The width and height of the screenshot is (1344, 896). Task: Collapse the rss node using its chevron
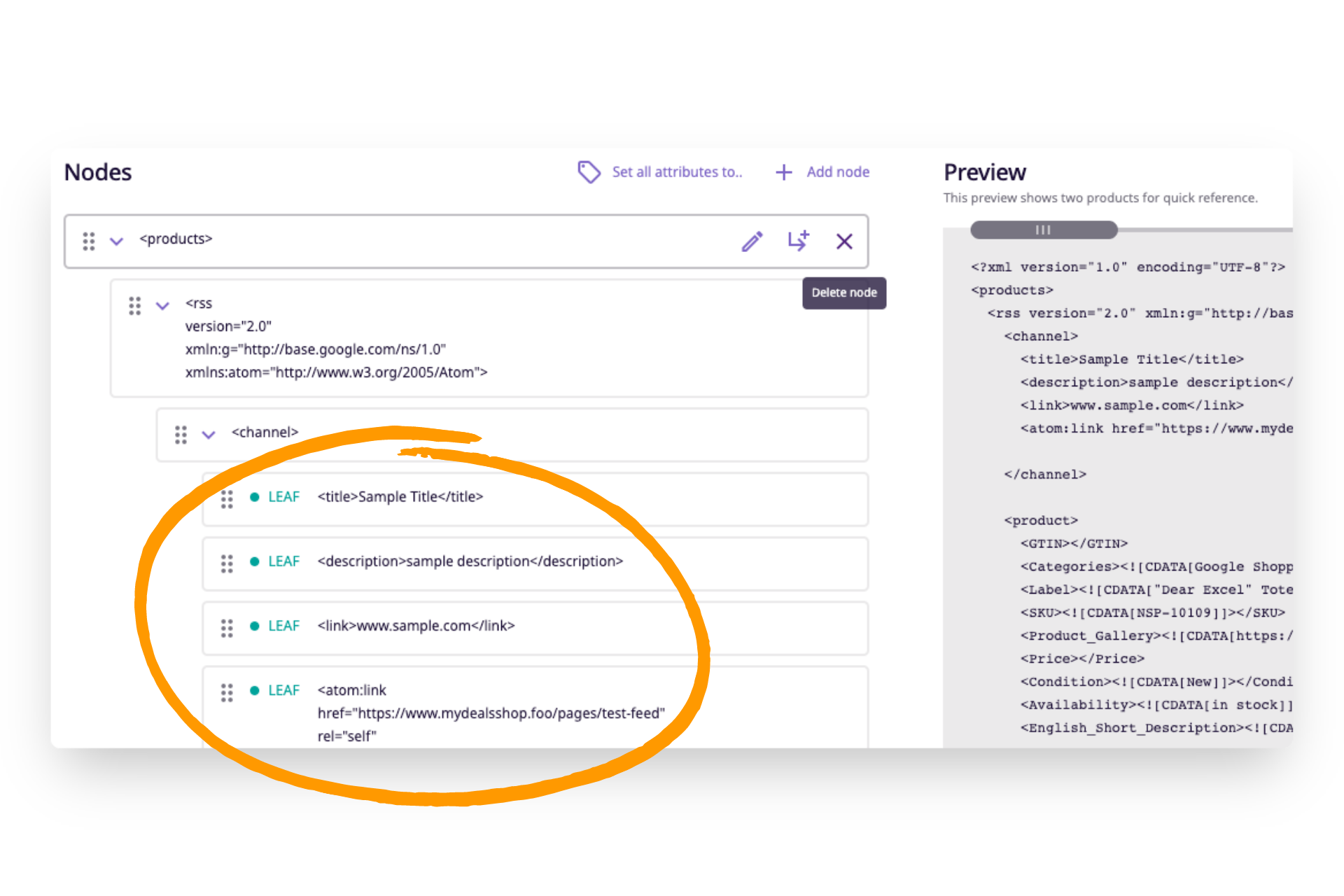click(x=162, y=306)
